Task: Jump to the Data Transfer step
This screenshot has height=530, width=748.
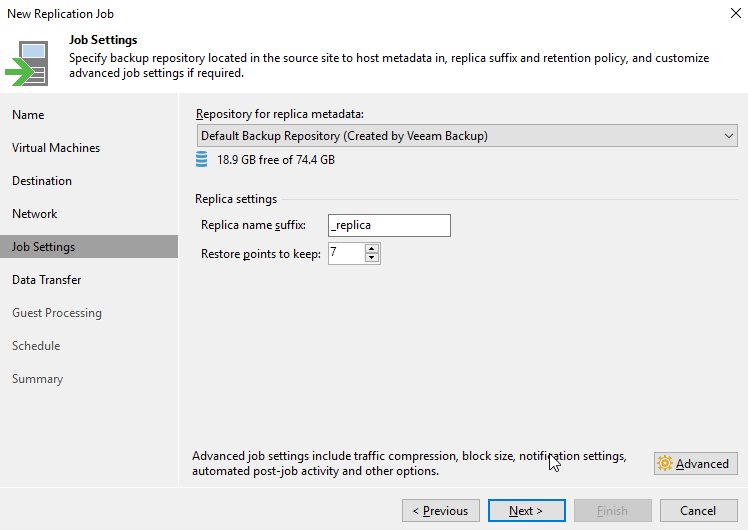Action: pyautogui.click(x=47, y=280)
